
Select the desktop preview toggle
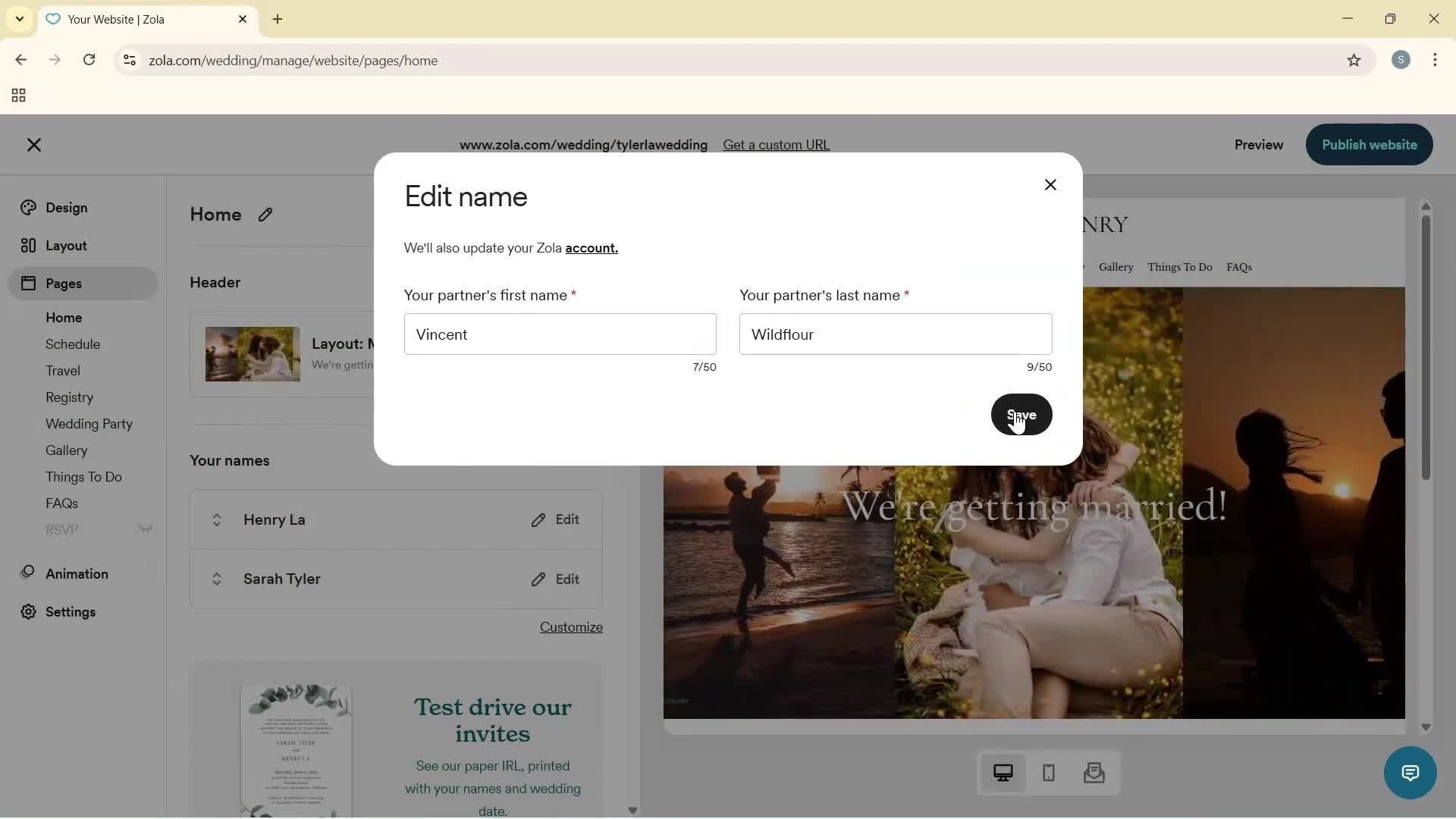(x=1003, y=773)
